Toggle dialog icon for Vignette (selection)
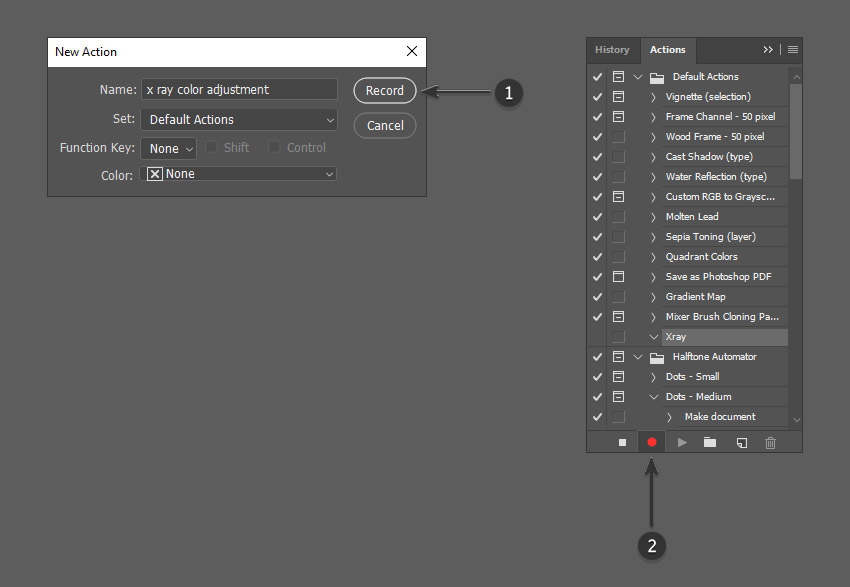Image resolution: width=850 pixels, height=587 pixels. pos(618,96)
